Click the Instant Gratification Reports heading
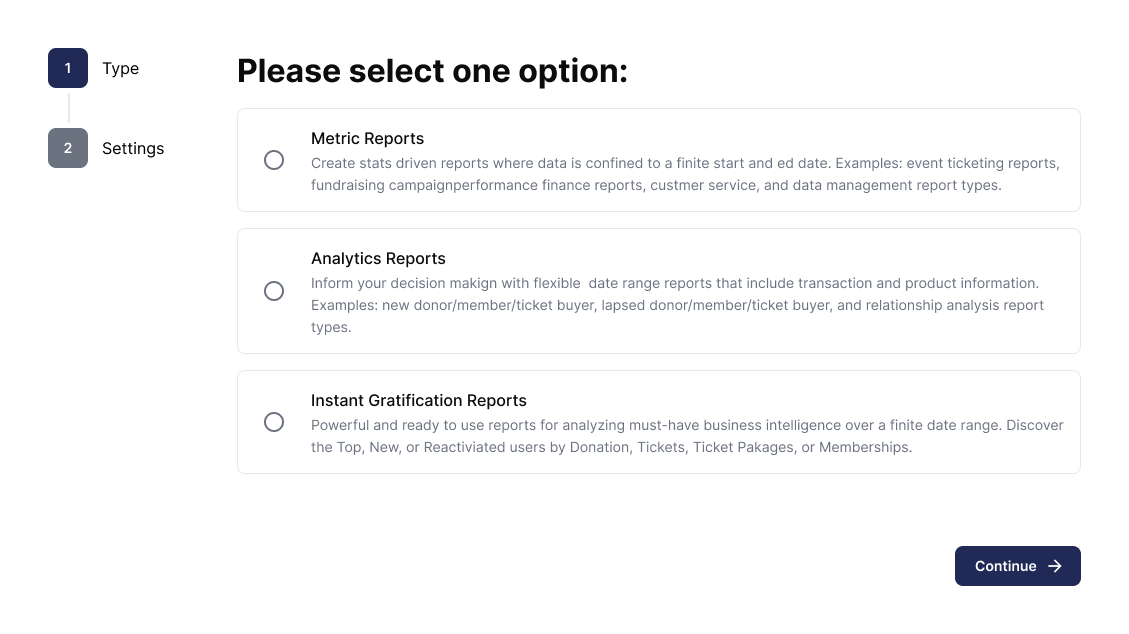This screenshot has width=1129, height=634. 418,400
